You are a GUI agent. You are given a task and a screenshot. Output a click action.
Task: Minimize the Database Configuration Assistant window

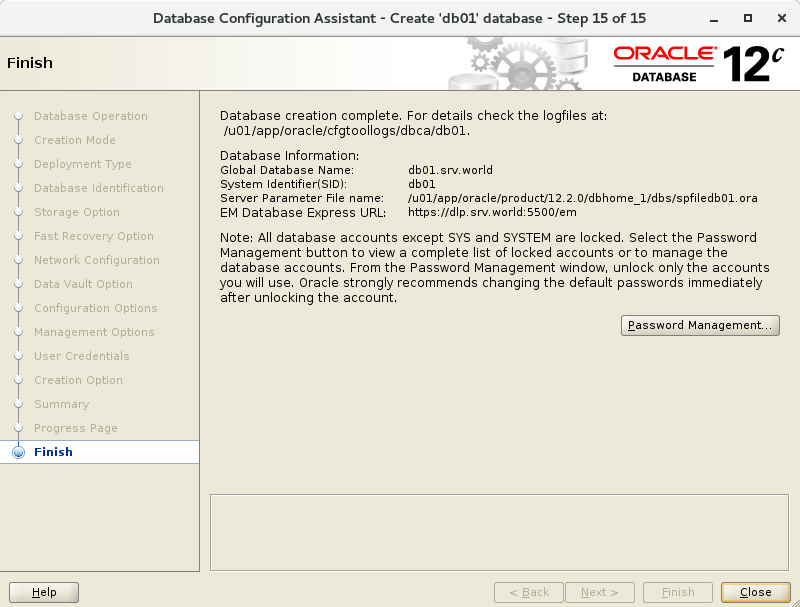point(714,19)
